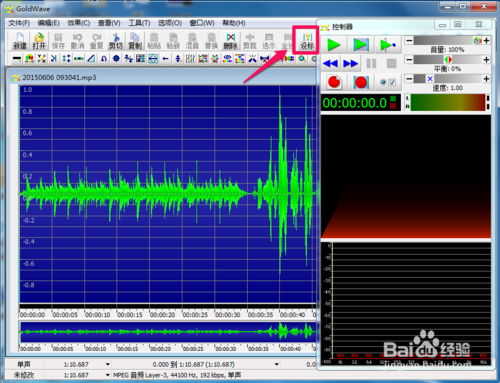The image size is (500, 383).
Task: Click the 替换 (Replace) toolbar button
Action: (211, 41)
